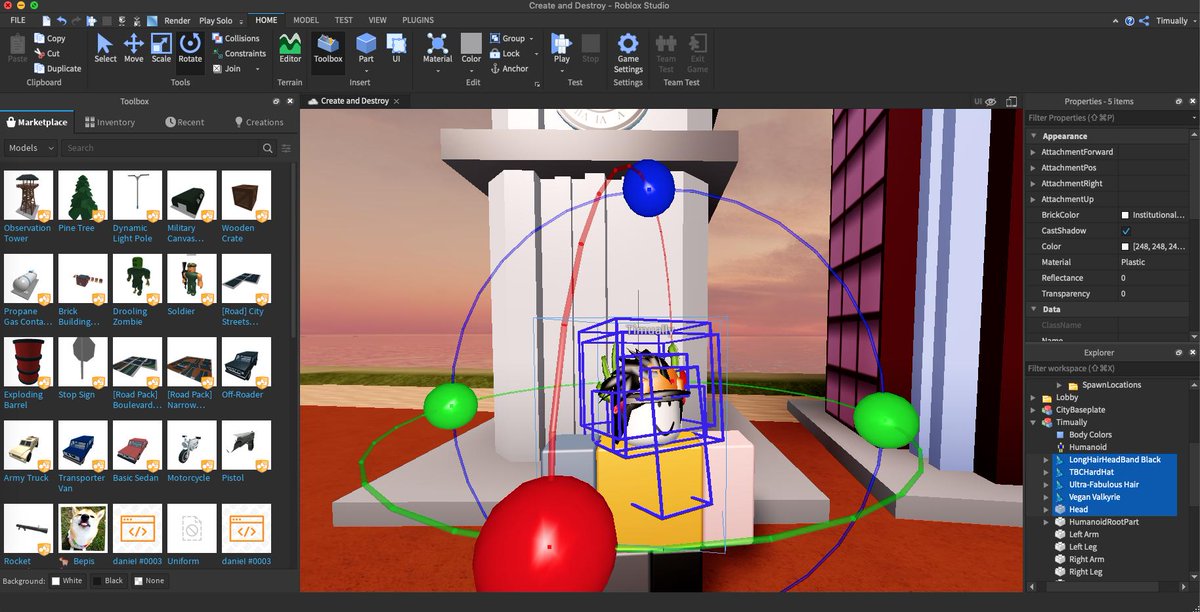This screenshot has width=1200, height=612.
Task: Open toolbox search filter options icon
Action: coord(286,148)
